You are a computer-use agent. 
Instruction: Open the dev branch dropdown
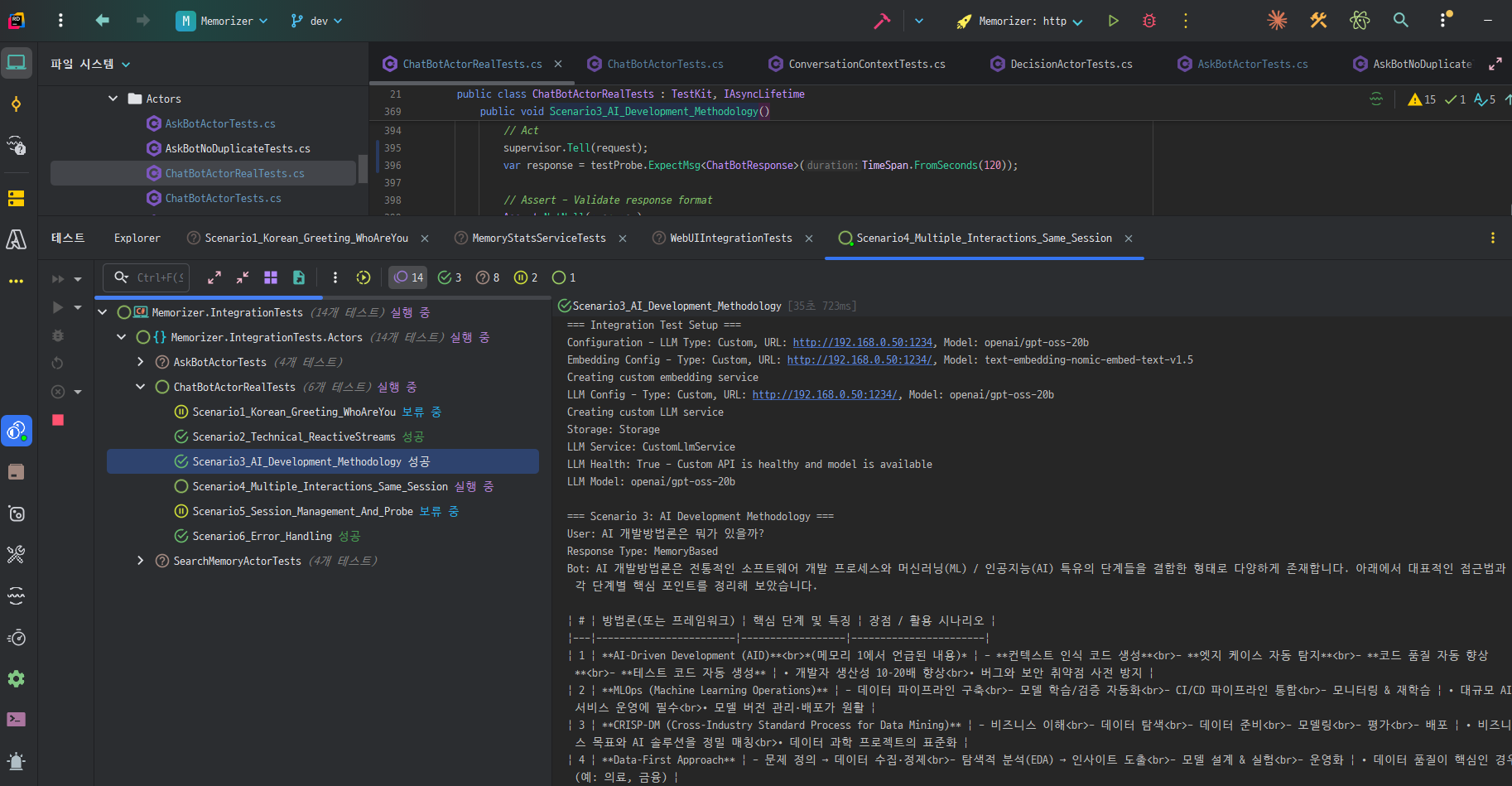(316, 21)
